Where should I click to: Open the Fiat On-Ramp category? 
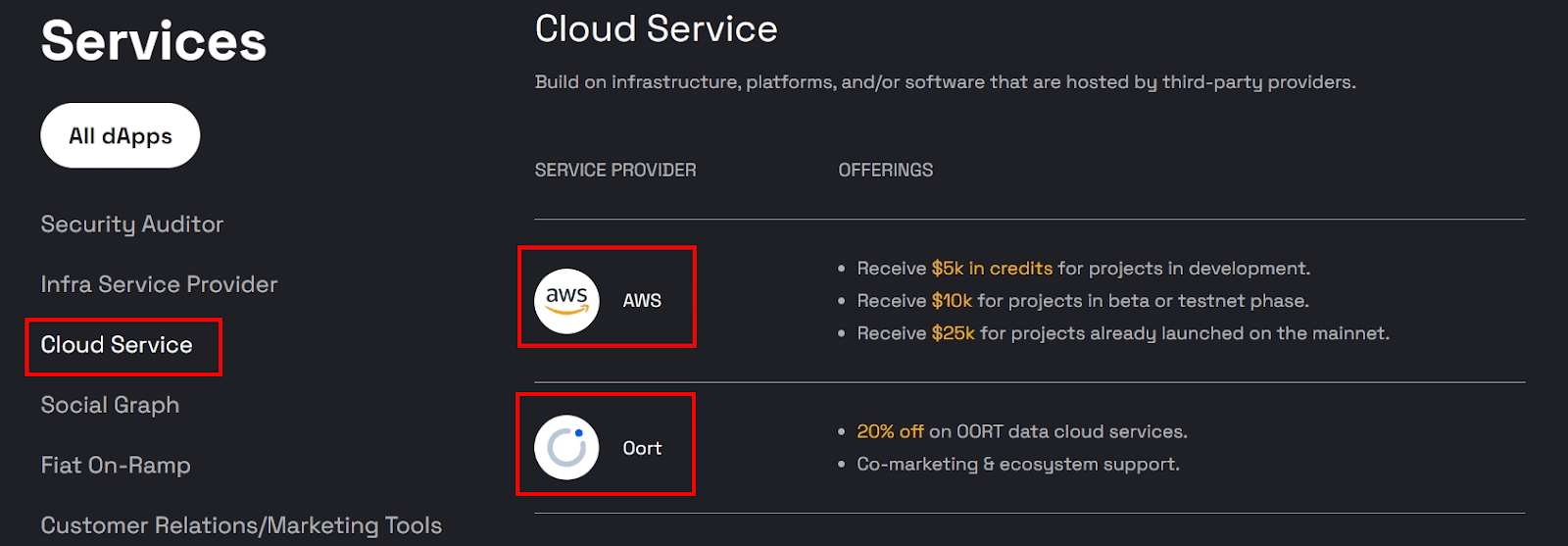point(116,466)
